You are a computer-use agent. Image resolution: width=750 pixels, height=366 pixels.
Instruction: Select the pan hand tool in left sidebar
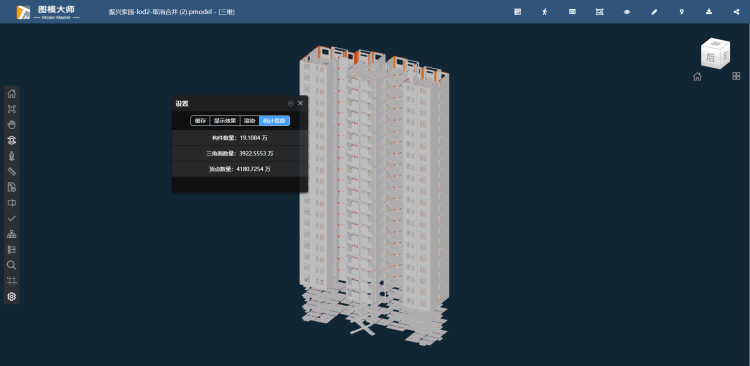click(x=11, y=124)
